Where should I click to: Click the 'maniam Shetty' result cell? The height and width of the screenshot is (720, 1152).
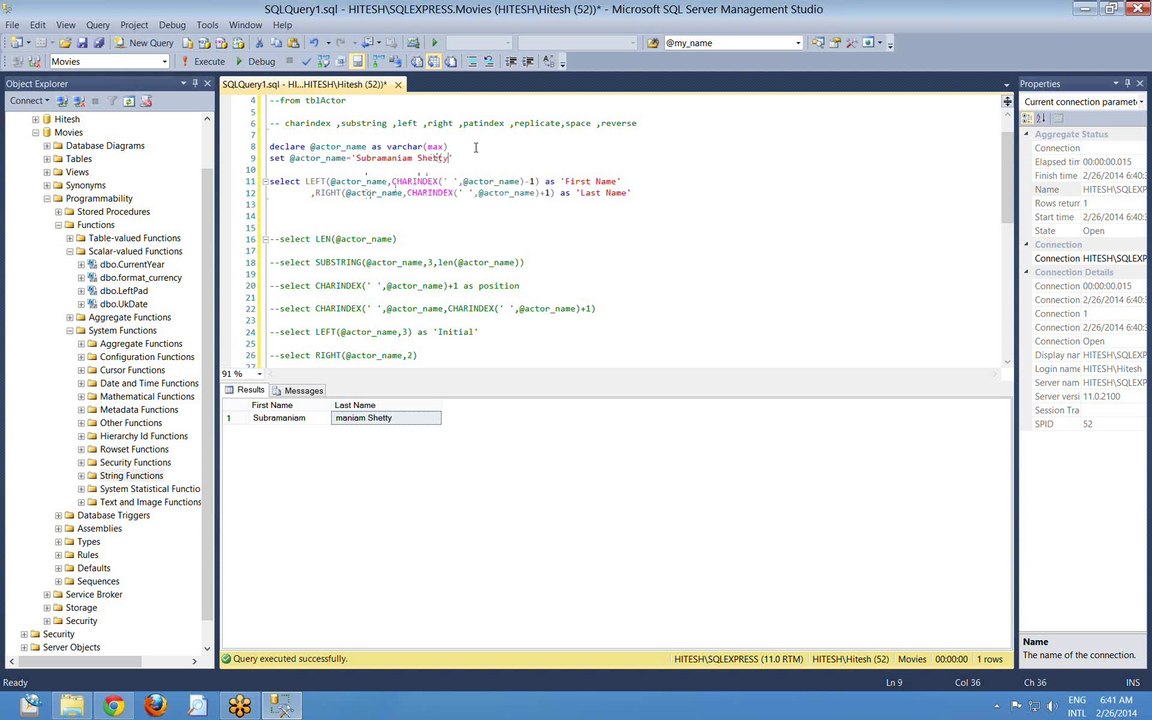pos(386,418)
